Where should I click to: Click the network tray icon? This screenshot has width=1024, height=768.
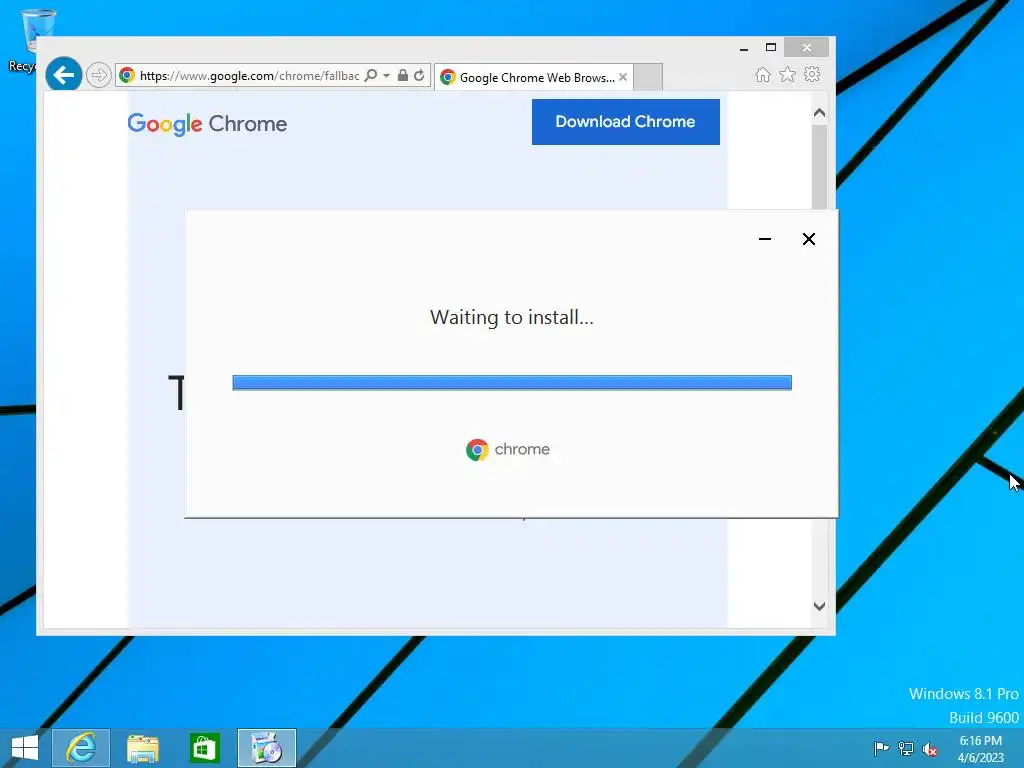point(906,748)
